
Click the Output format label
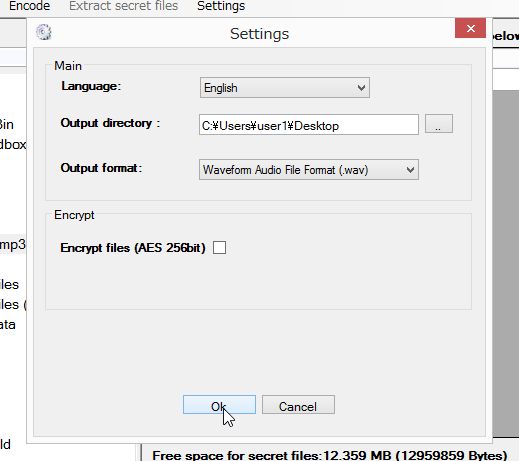coord(101,168)
